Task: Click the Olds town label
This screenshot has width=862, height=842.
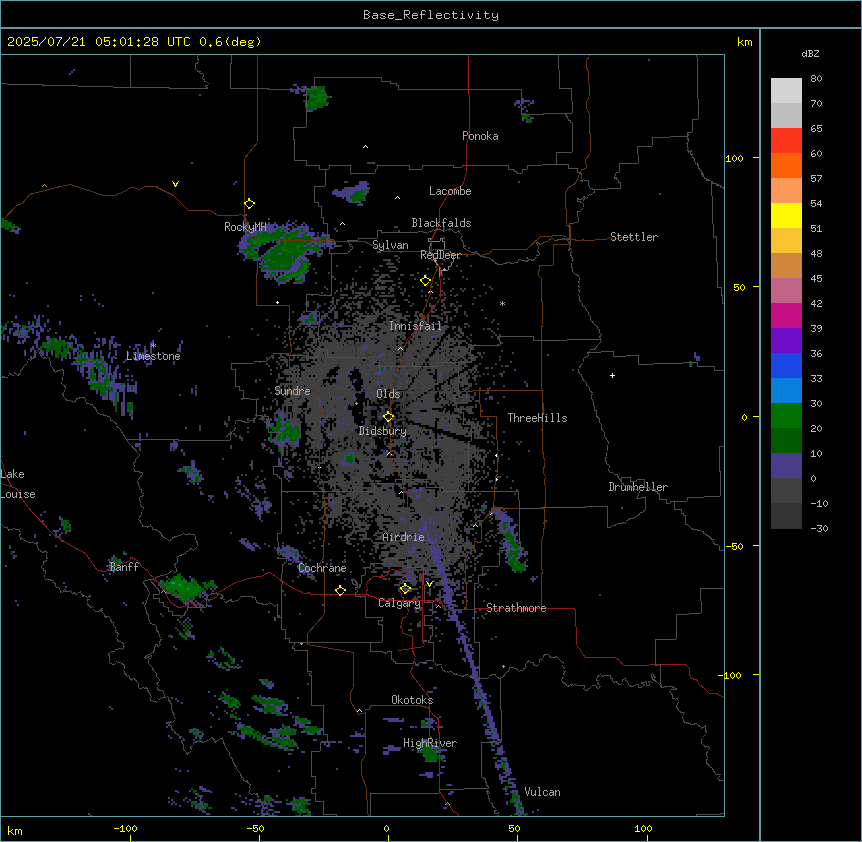Action: 388,394
